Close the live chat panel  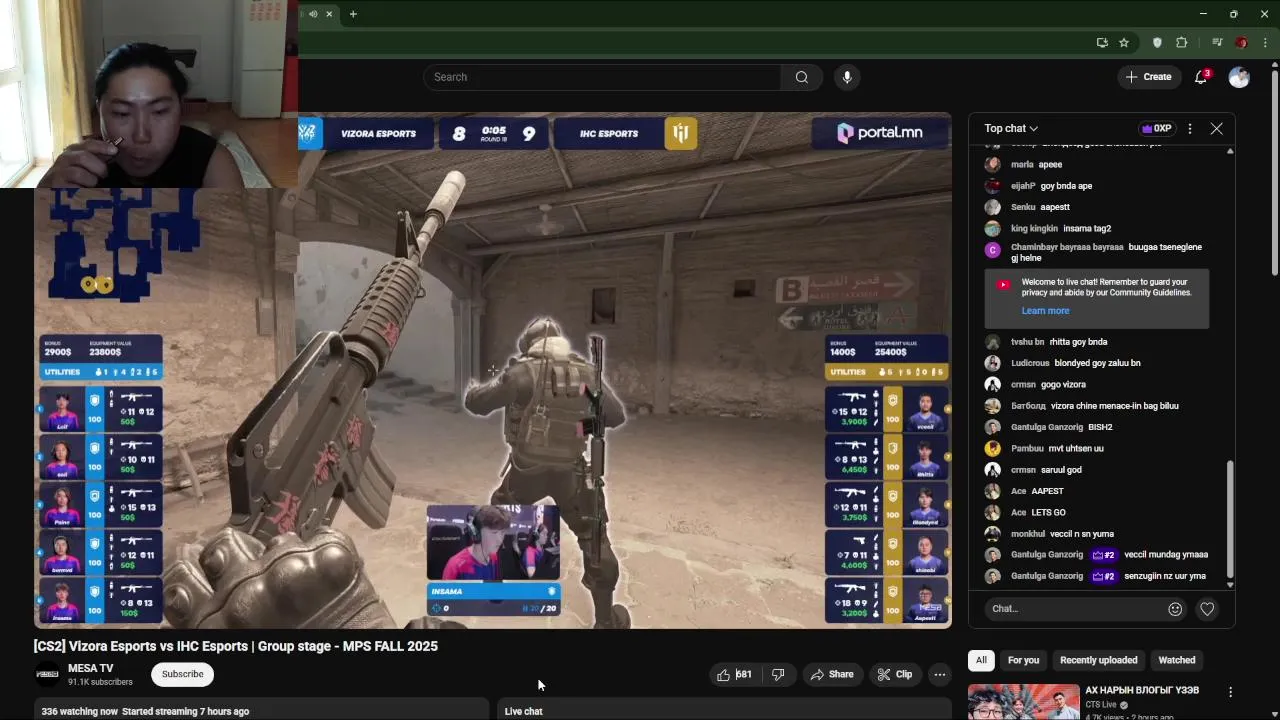pyautogui.click(x=1216, y=129)
